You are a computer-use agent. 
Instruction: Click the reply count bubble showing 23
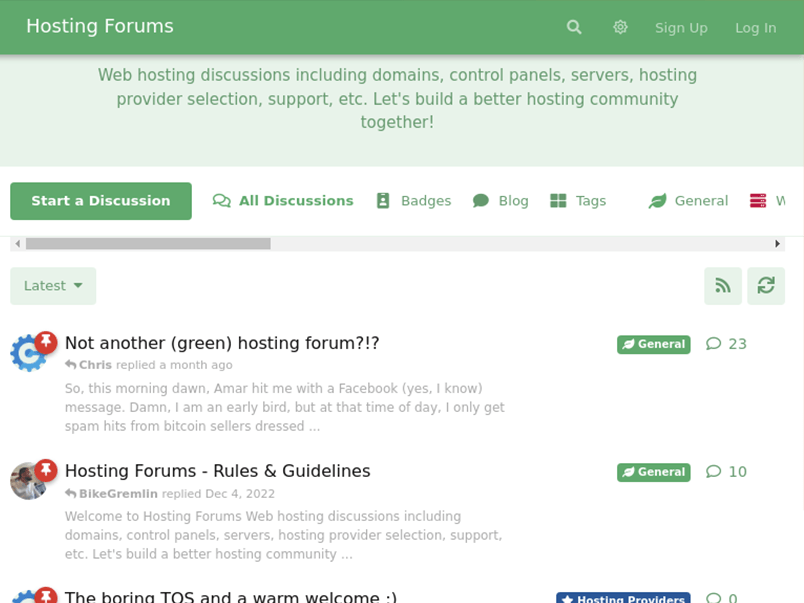pos(726,344)
